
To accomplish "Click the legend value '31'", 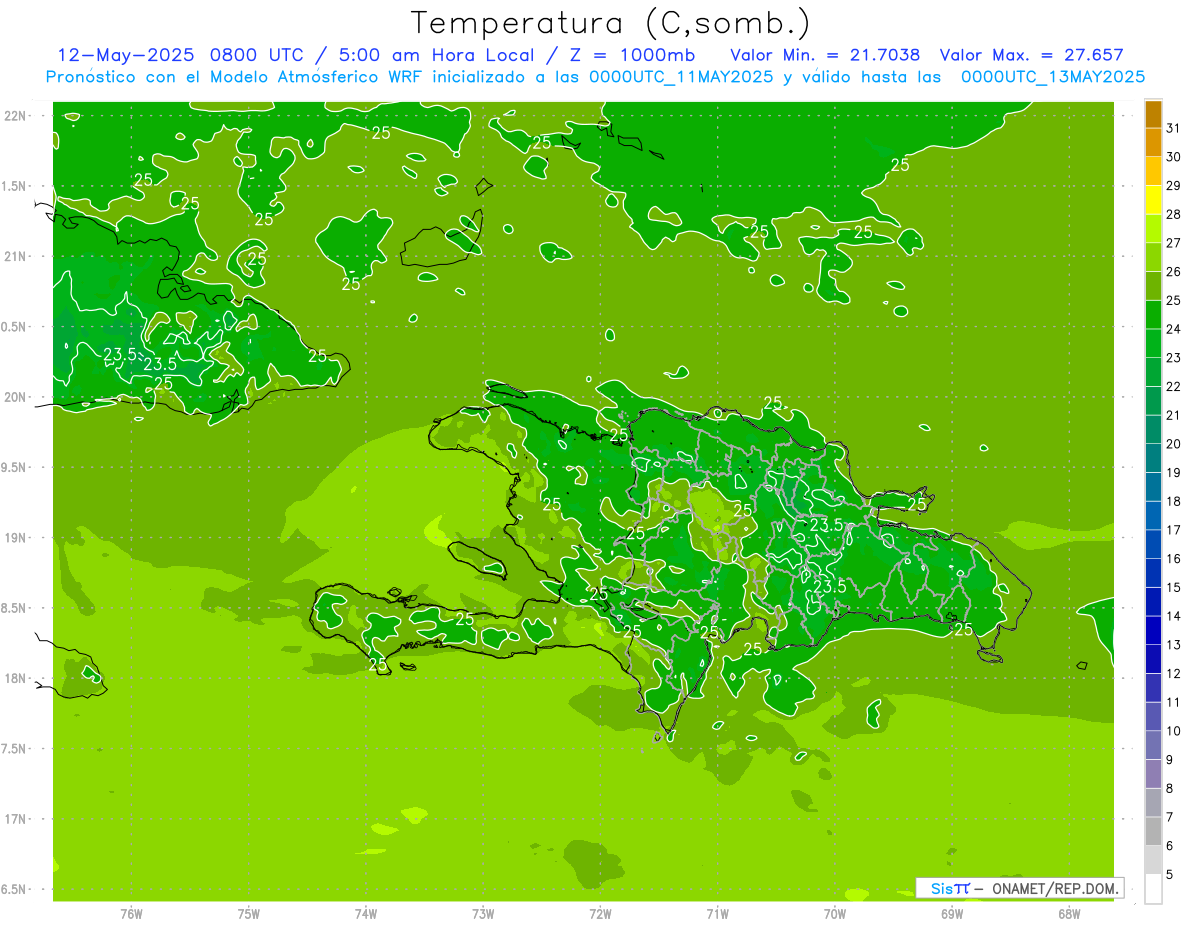I will (x=1173, y=128).
